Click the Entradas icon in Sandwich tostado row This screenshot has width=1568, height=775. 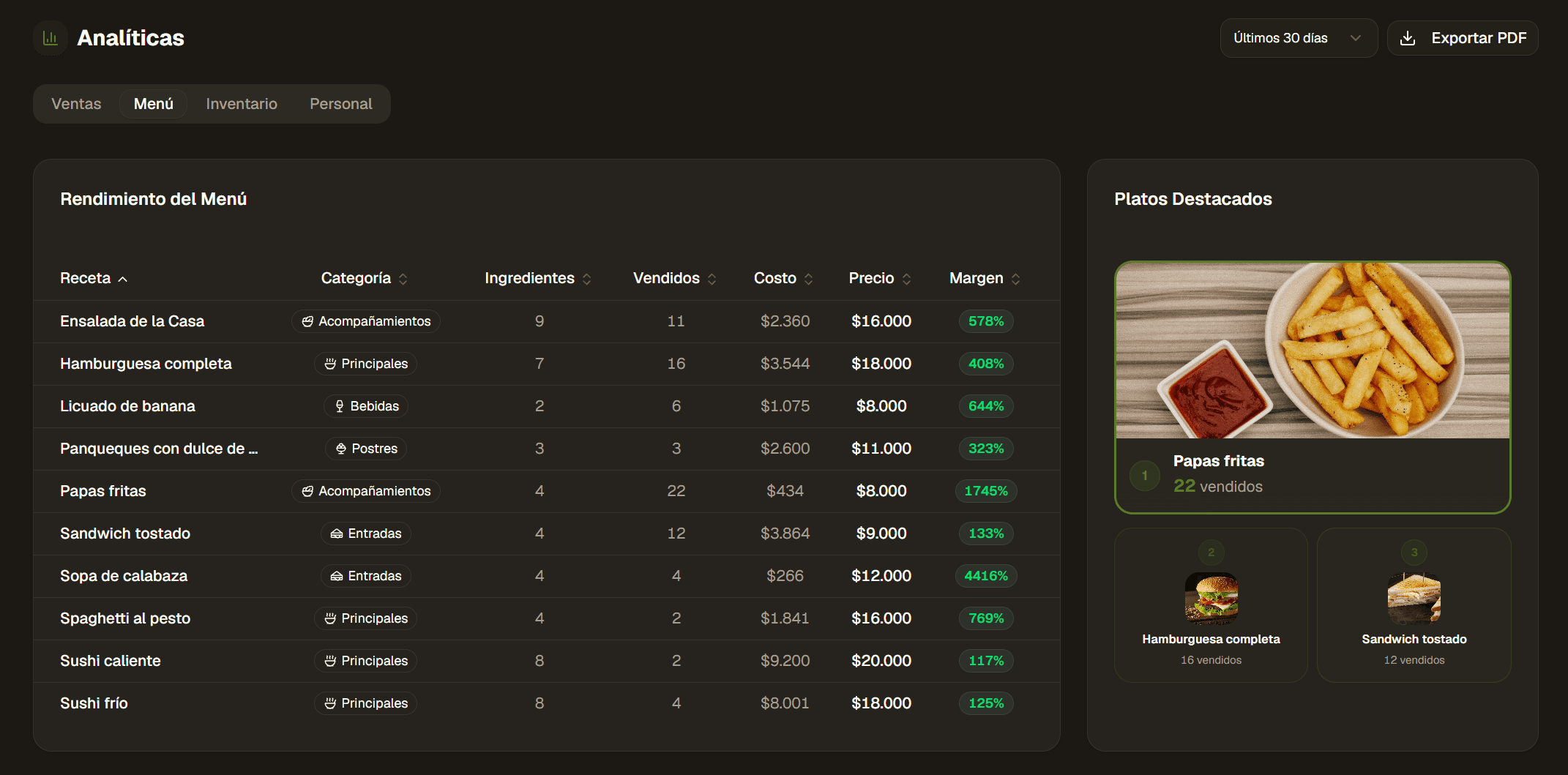pos(337,533)
